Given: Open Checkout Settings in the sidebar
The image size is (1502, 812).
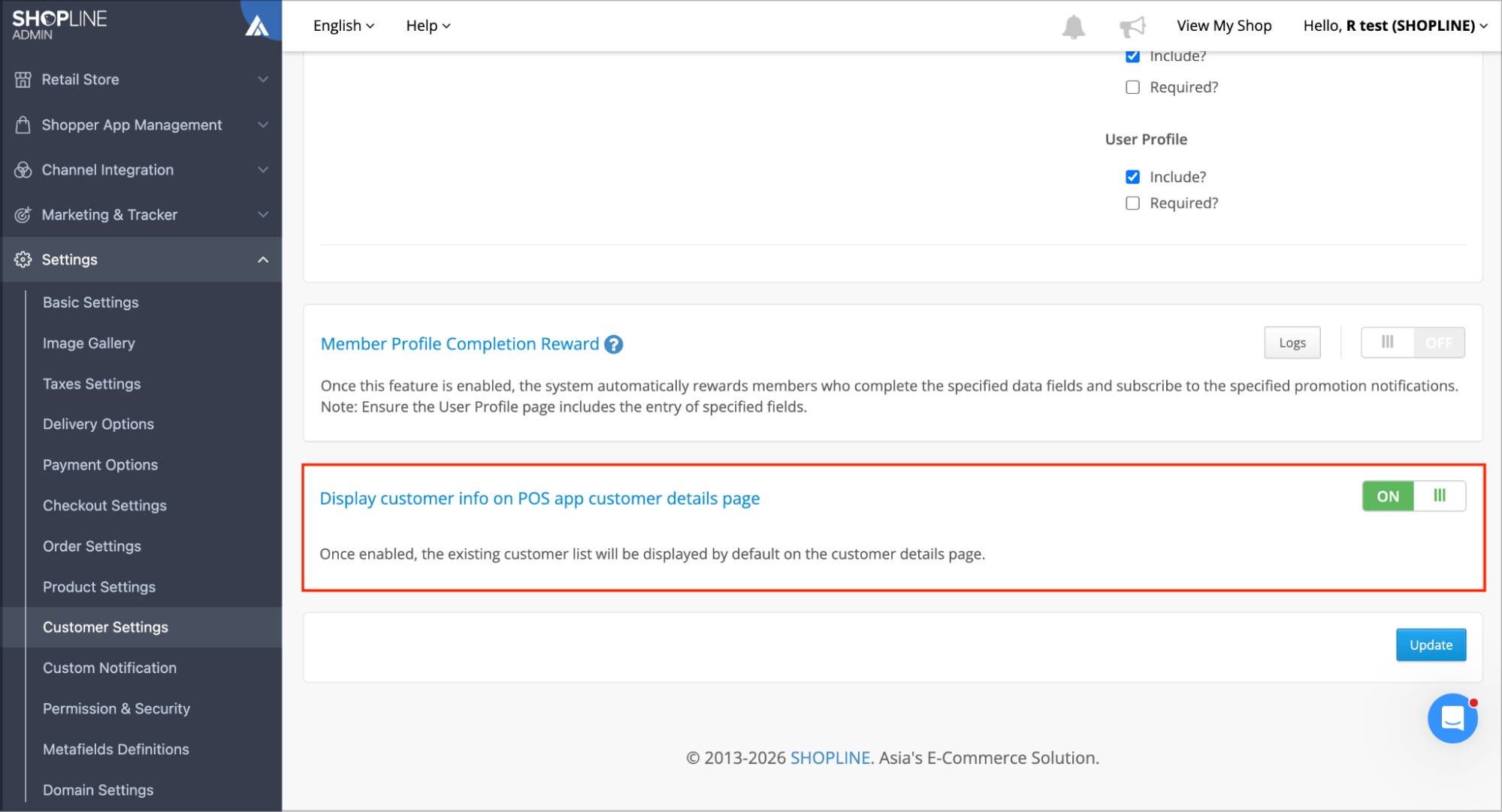Looking at the screenshot, I should (104, 506).
